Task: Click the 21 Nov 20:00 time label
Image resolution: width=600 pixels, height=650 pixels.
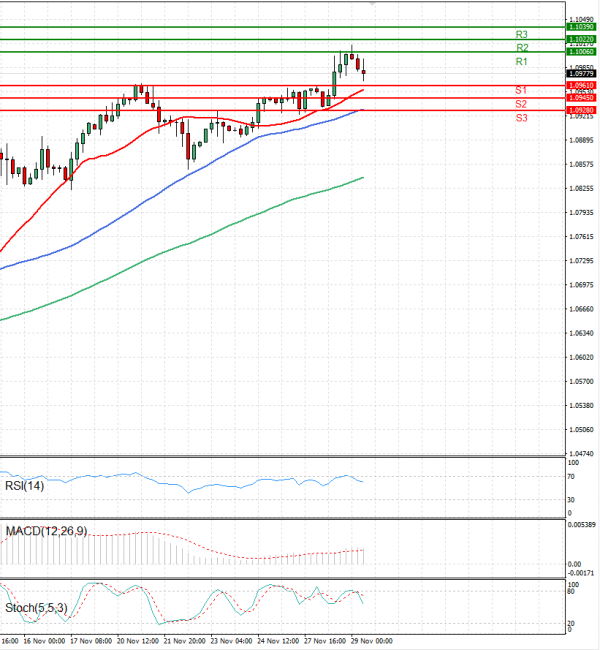Action: pyautogui.click(x=185, y=641)
